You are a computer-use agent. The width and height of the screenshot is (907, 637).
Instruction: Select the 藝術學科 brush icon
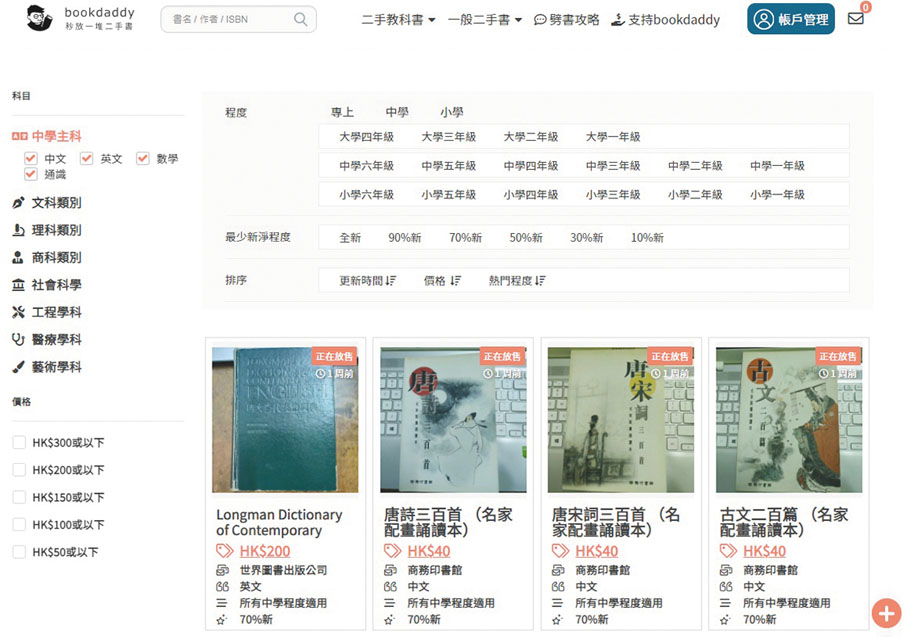click(x=18, y=367)
